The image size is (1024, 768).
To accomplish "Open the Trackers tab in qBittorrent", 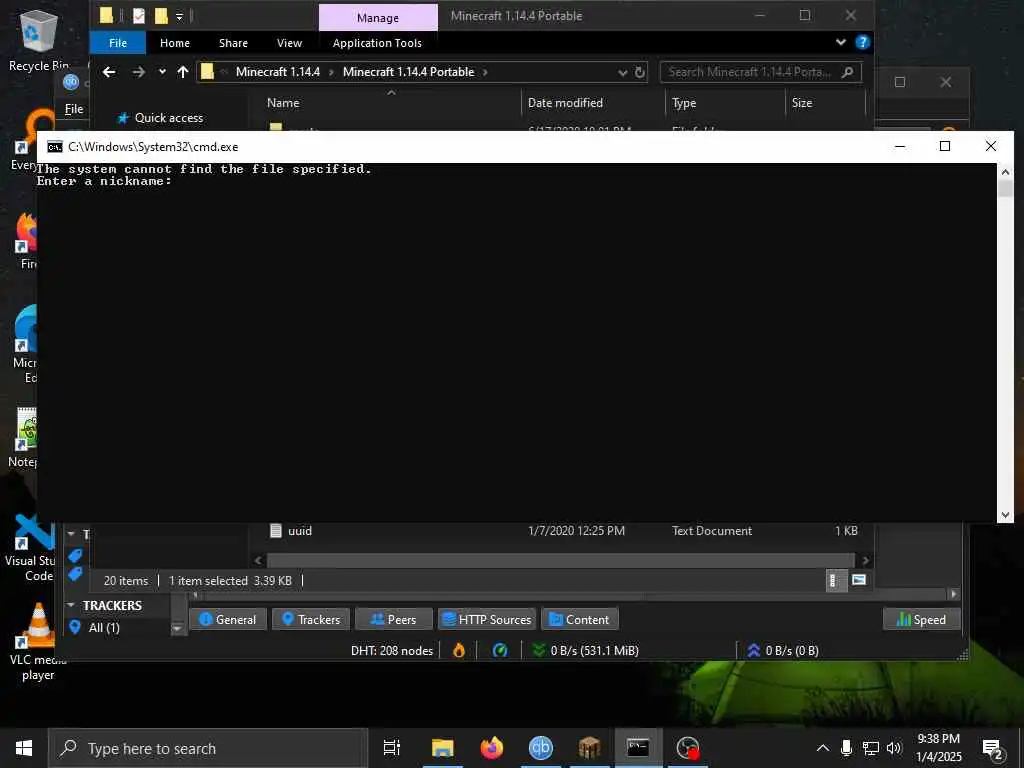I will [311, 619].
